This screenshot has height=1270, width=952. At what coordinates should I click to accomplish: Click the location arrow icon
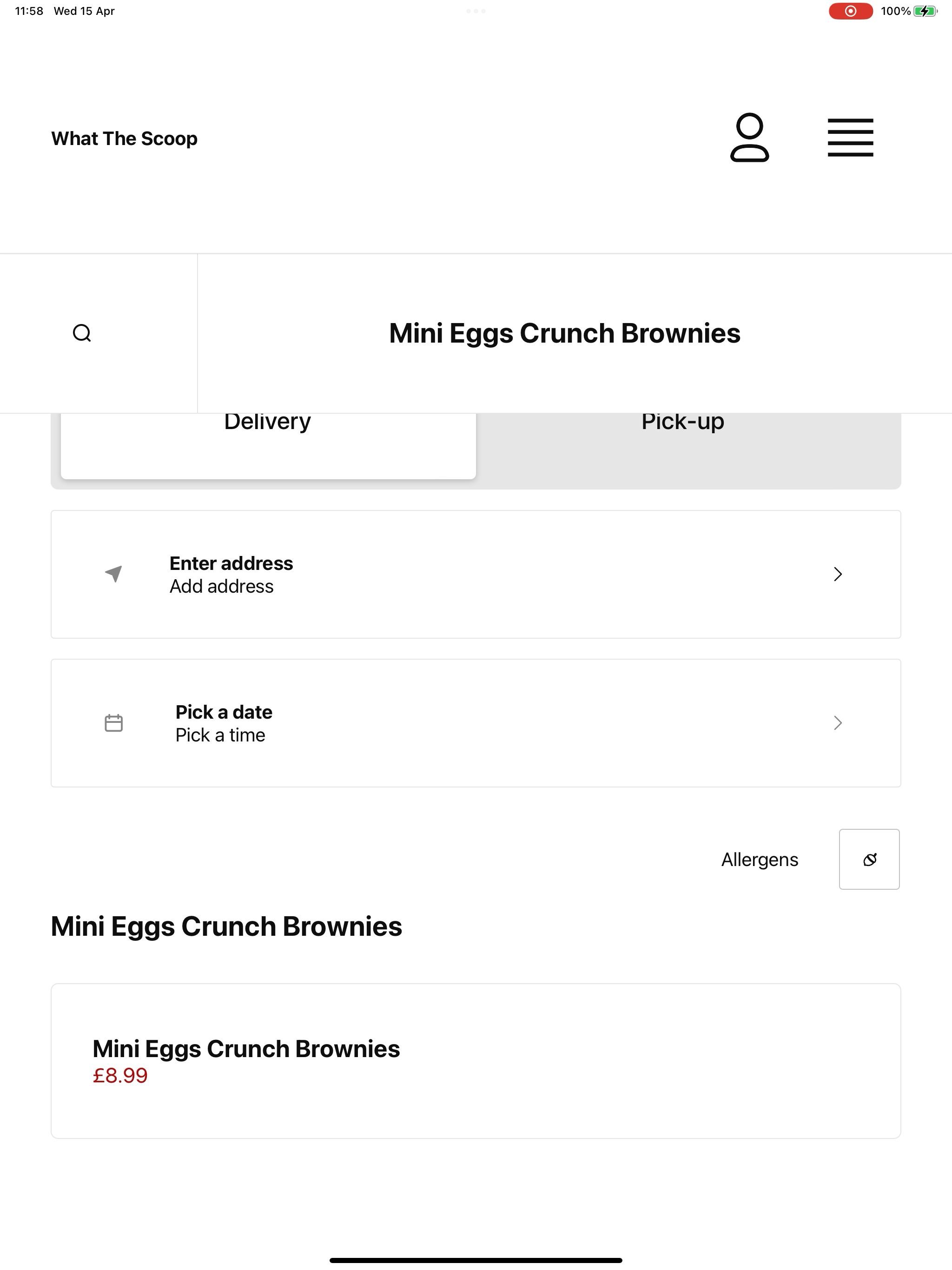click(x=114, y=574)
